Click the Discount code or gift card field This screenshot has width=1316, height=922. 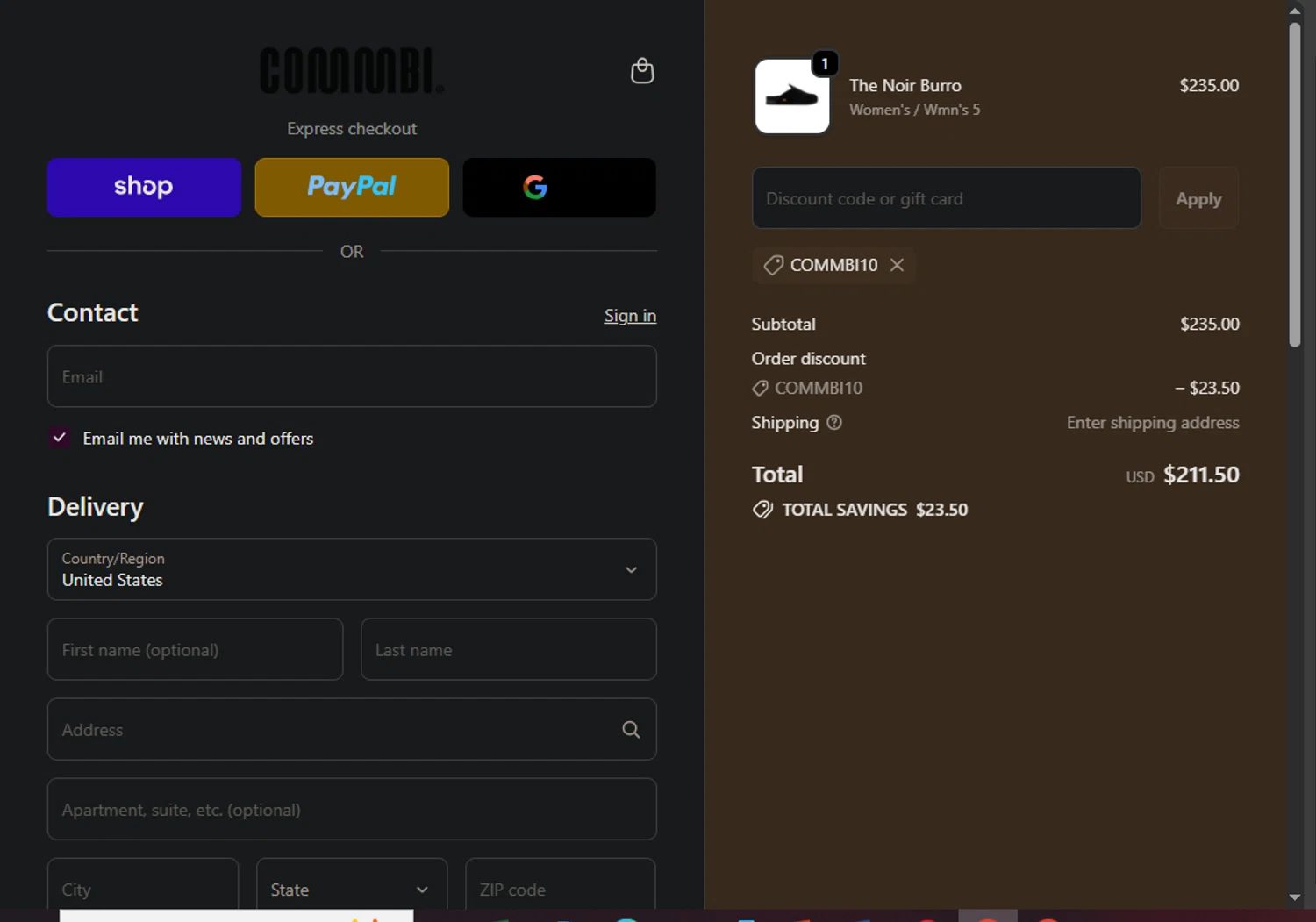(x=947, y=198)
